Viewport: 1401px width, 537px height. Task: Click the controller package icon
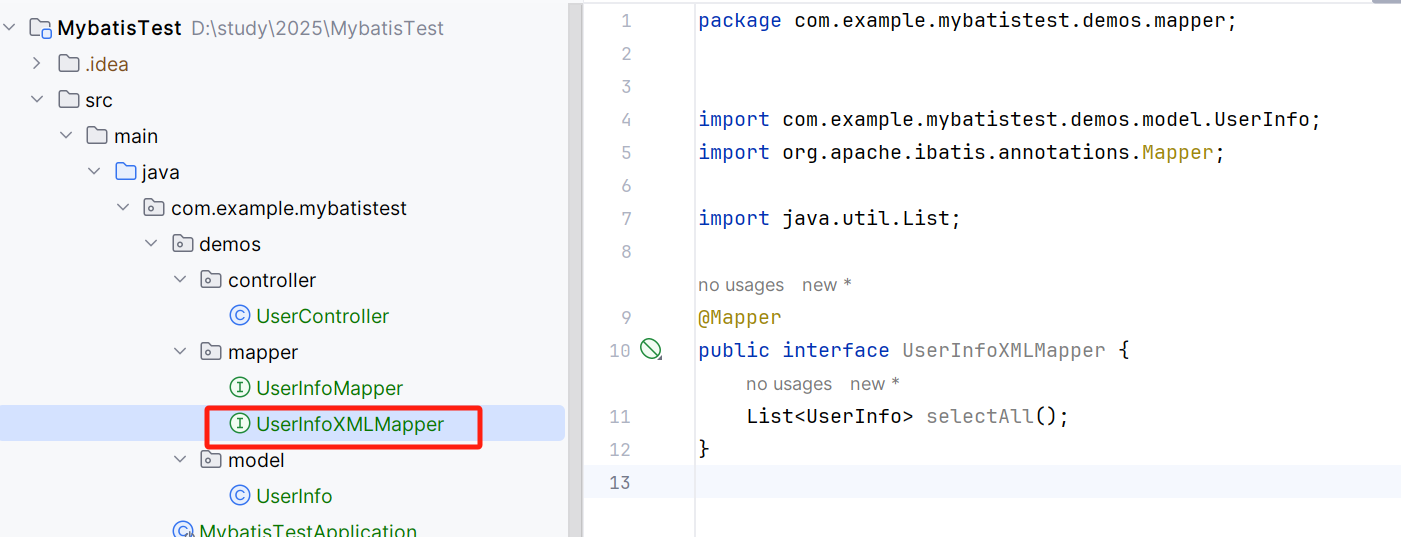coord(211,280)
